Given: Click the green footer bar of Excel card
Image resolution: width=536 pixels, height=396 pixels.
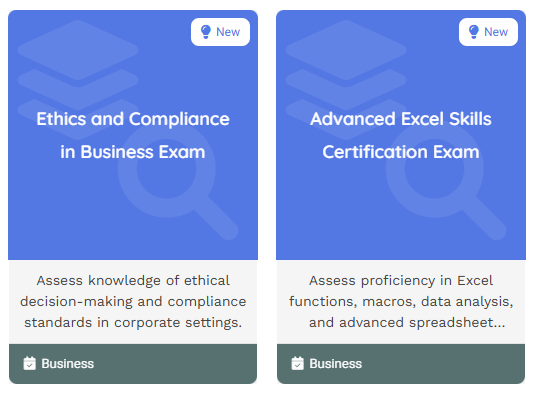Looking at the screenshot, I should [401, 364].
